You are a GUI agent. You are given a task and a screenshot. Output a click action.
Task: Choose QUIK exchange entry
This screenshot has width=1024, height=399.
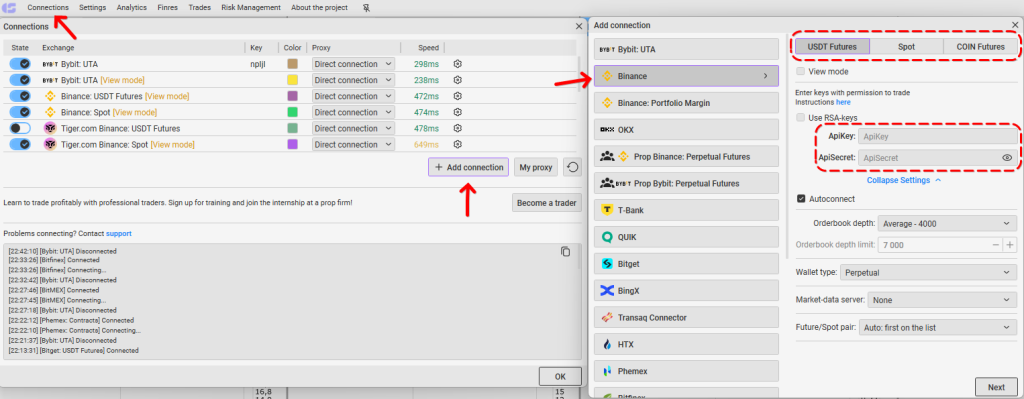(x=686, y=237)
